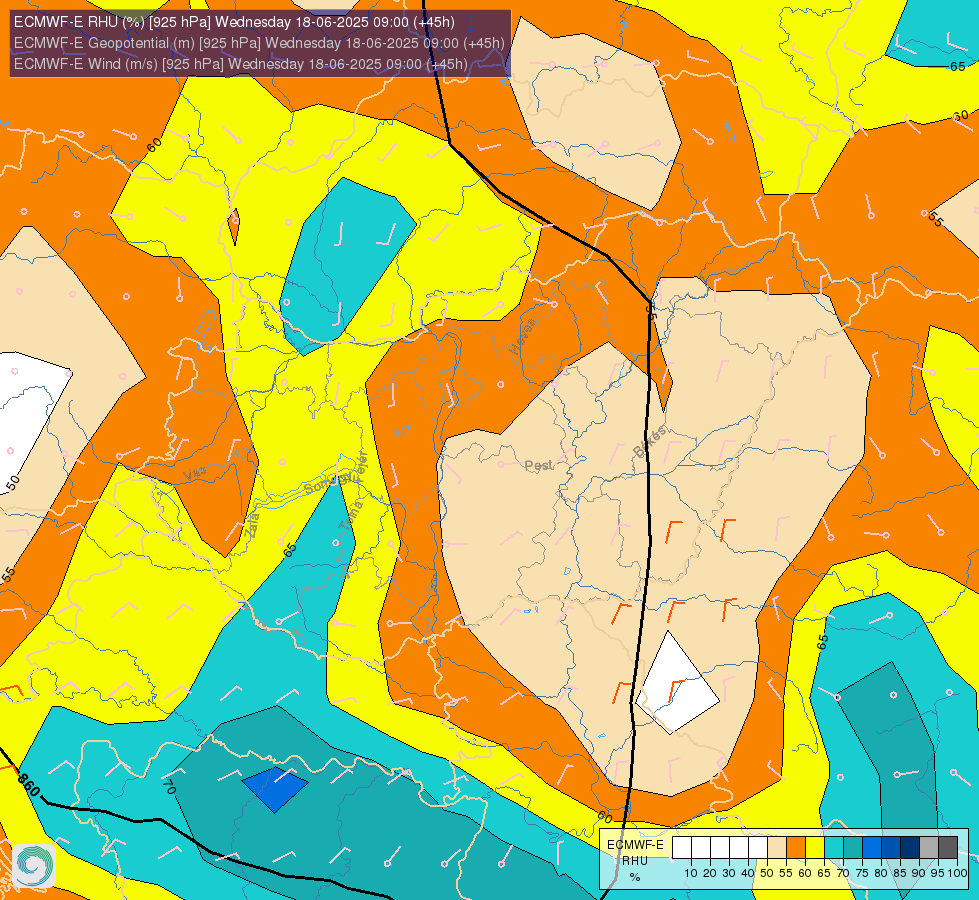Click the RHU label in legend
The width and height of the screenshot is (979, 900).
[635, 861]
